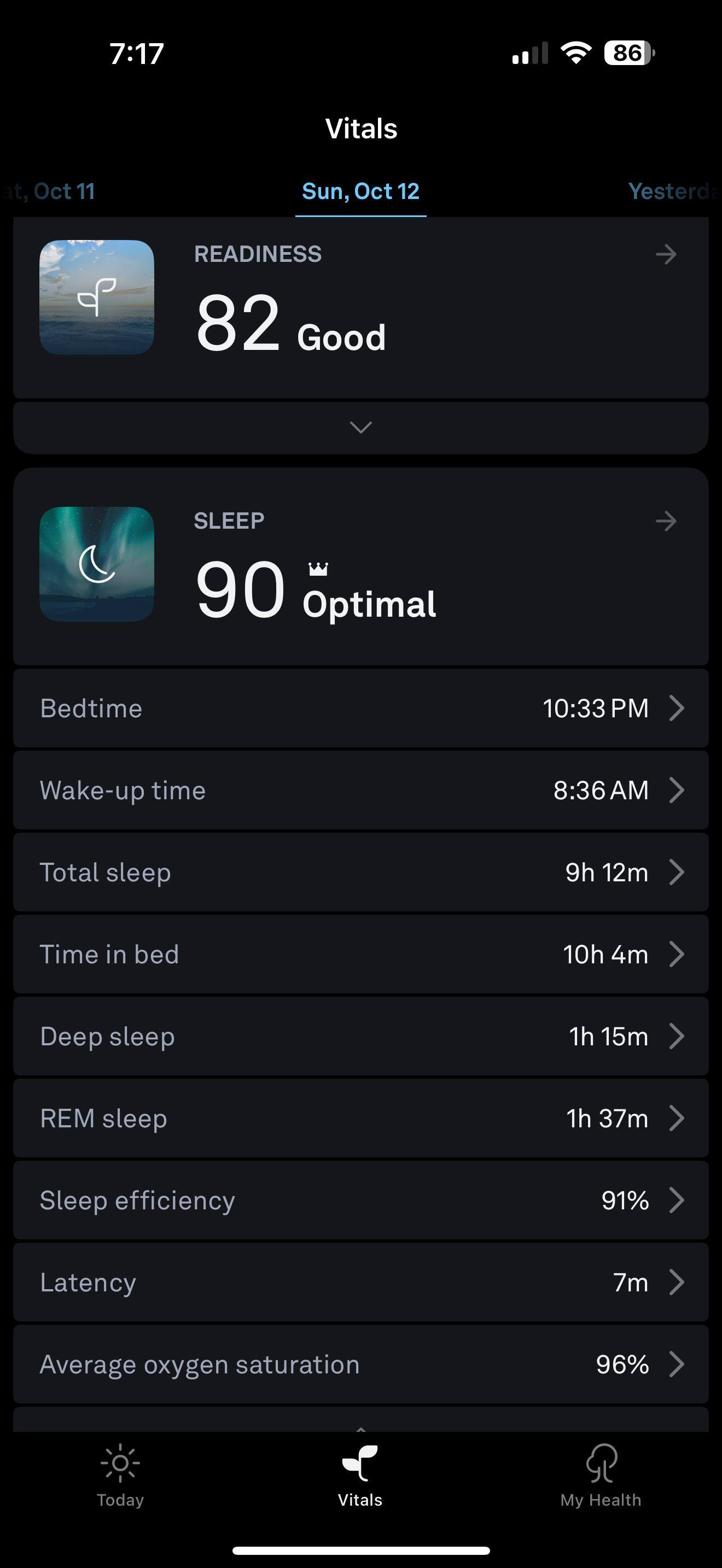Open Total sleep row chevron
The image size is (722, 1568).
(677, 872)
